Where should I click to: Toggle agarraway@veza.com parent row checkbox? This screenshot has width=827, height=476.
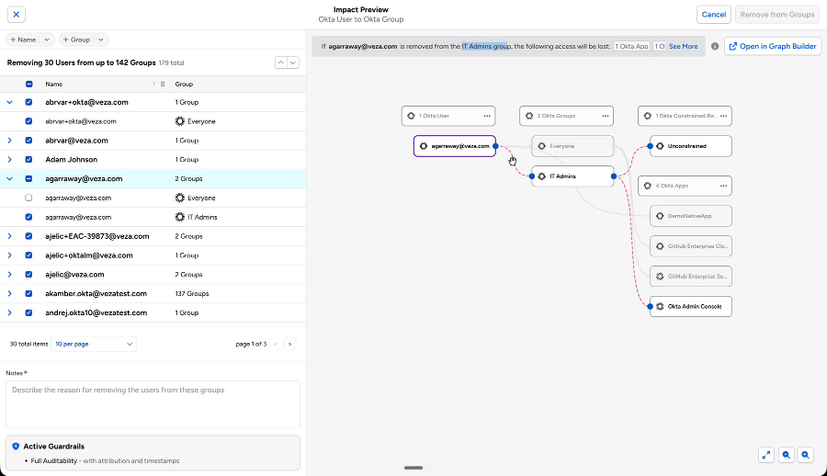(29, 179)
